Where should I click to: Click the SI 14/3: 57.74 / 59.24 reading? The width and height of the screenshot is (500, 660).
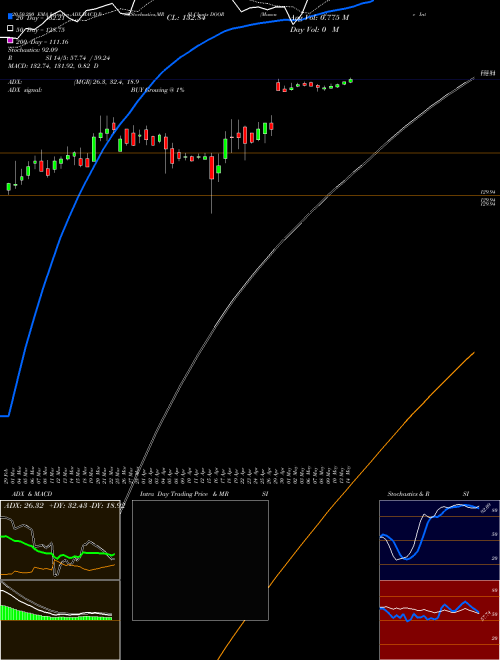78,58
